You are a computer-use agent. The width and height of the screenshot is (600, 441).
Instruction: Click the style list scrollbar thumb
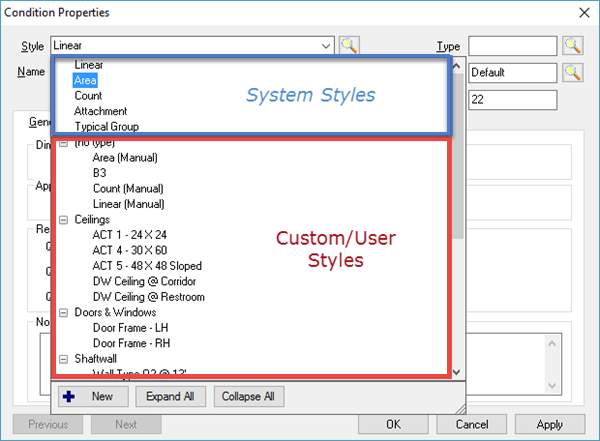click(x=458, y=156)
